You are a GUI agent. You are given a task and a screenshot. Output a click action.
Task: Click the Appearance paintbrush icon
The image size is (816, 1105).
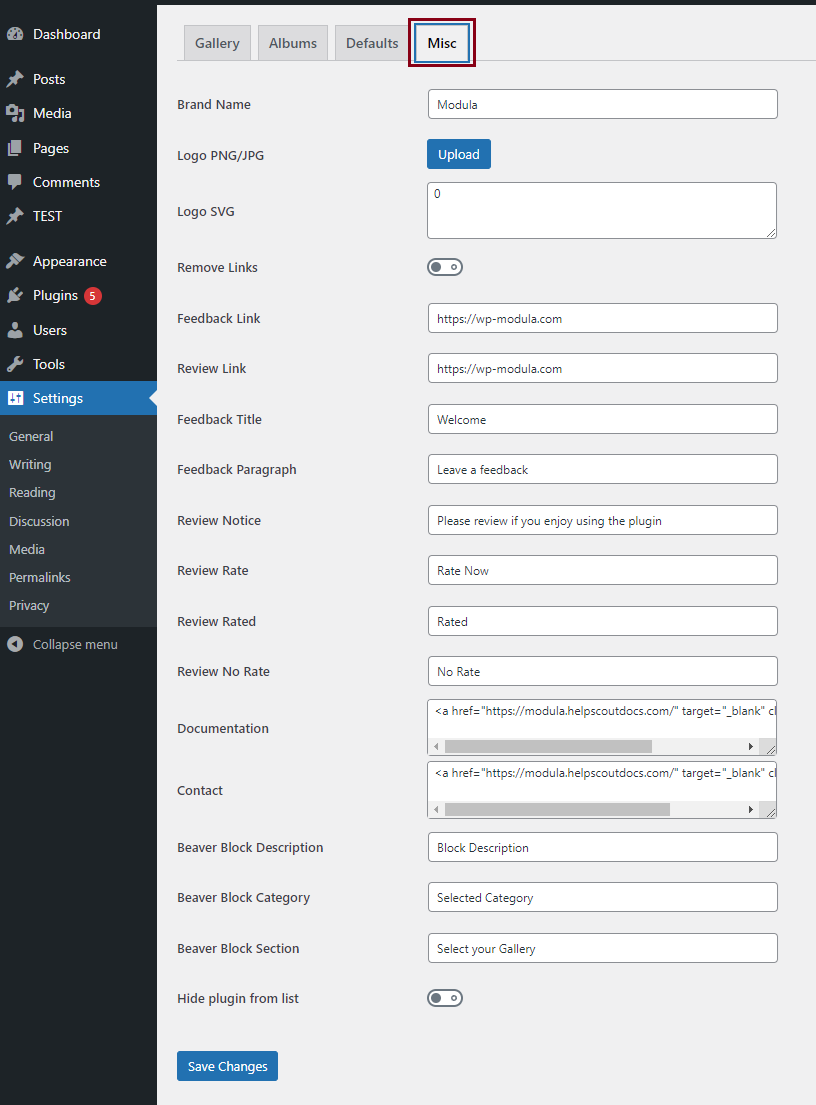click(15, 261)
